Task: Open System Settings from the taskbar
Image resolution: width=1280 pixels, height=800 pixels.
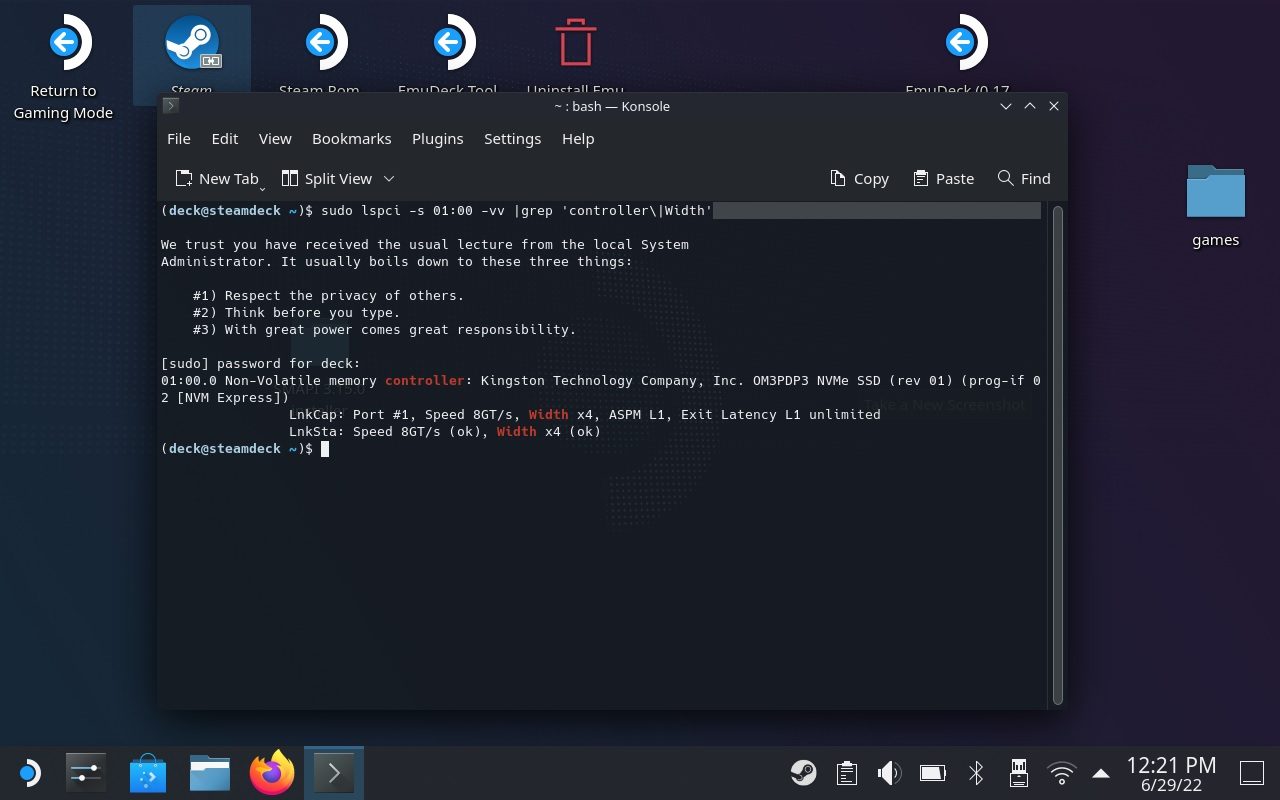Action: pos(85,773)
